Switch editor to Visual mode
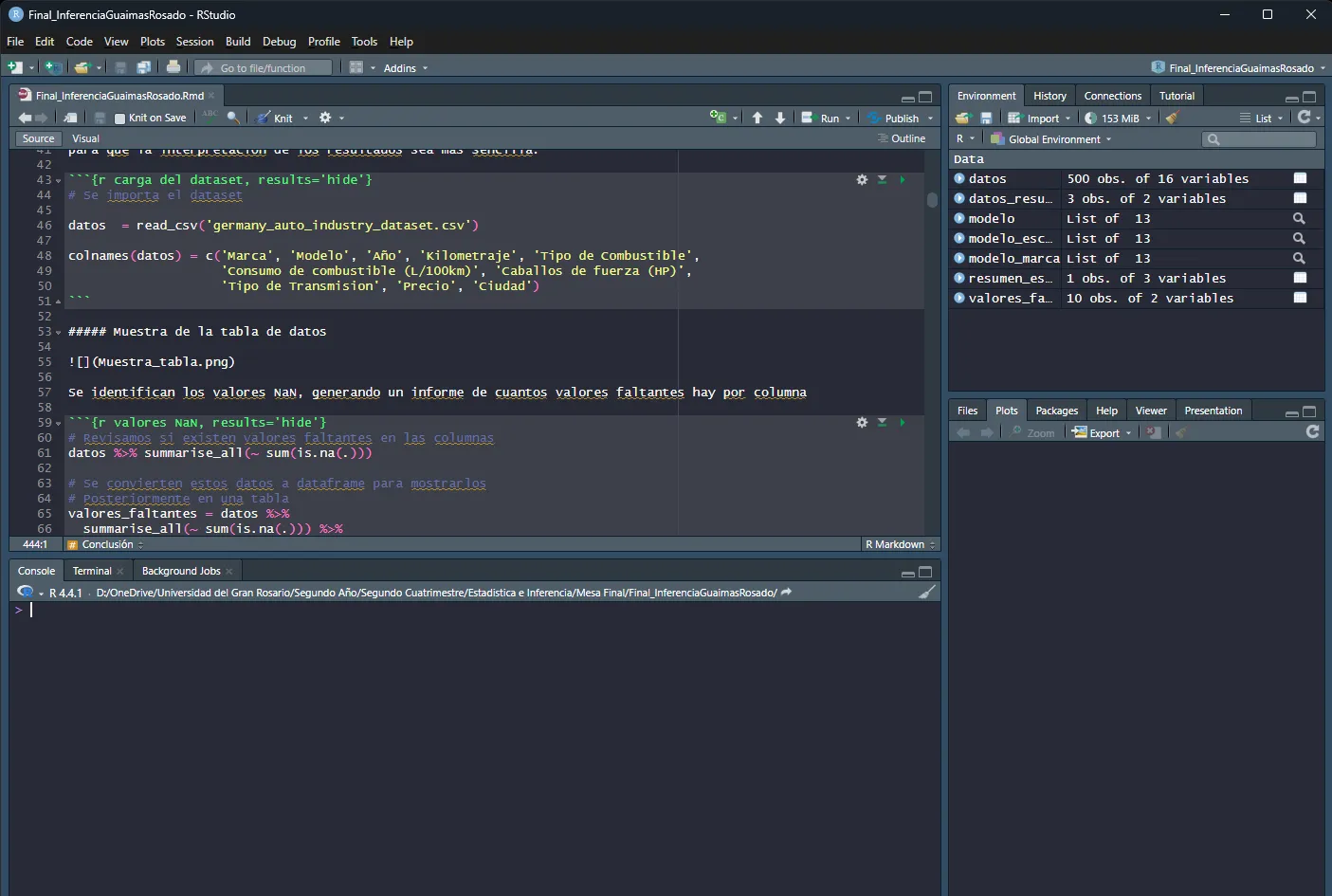 85,138
